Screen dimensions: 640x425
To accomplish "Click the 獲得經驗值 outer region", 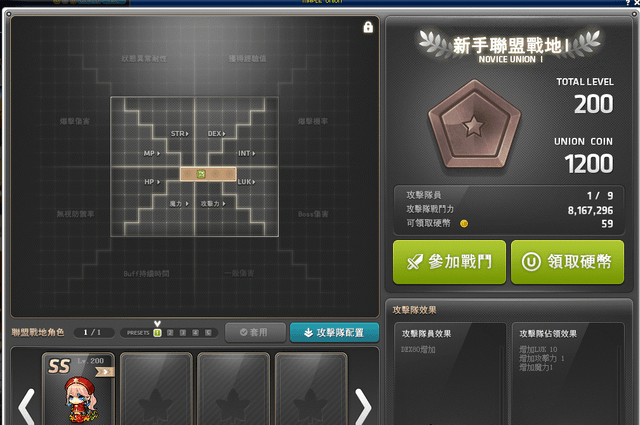I will click(x=247, y=59).
